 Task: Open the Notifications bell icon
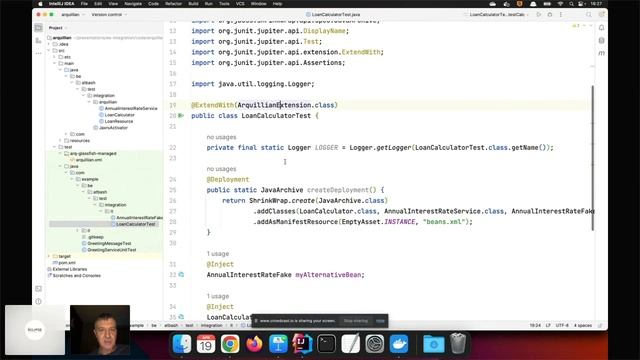tap(601, 28)
